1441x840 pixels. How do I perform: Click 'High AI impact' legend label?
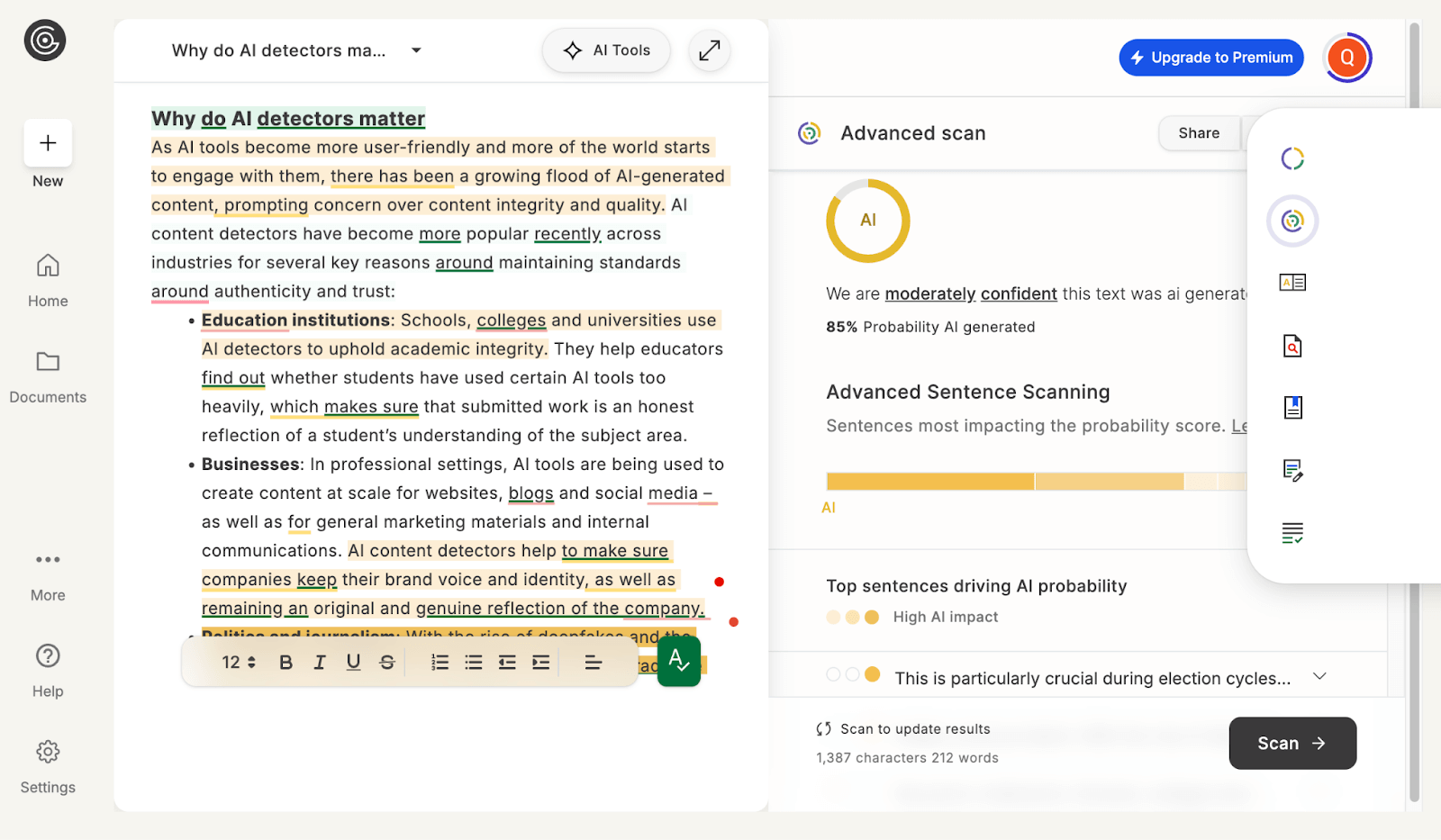coord(946,617)
